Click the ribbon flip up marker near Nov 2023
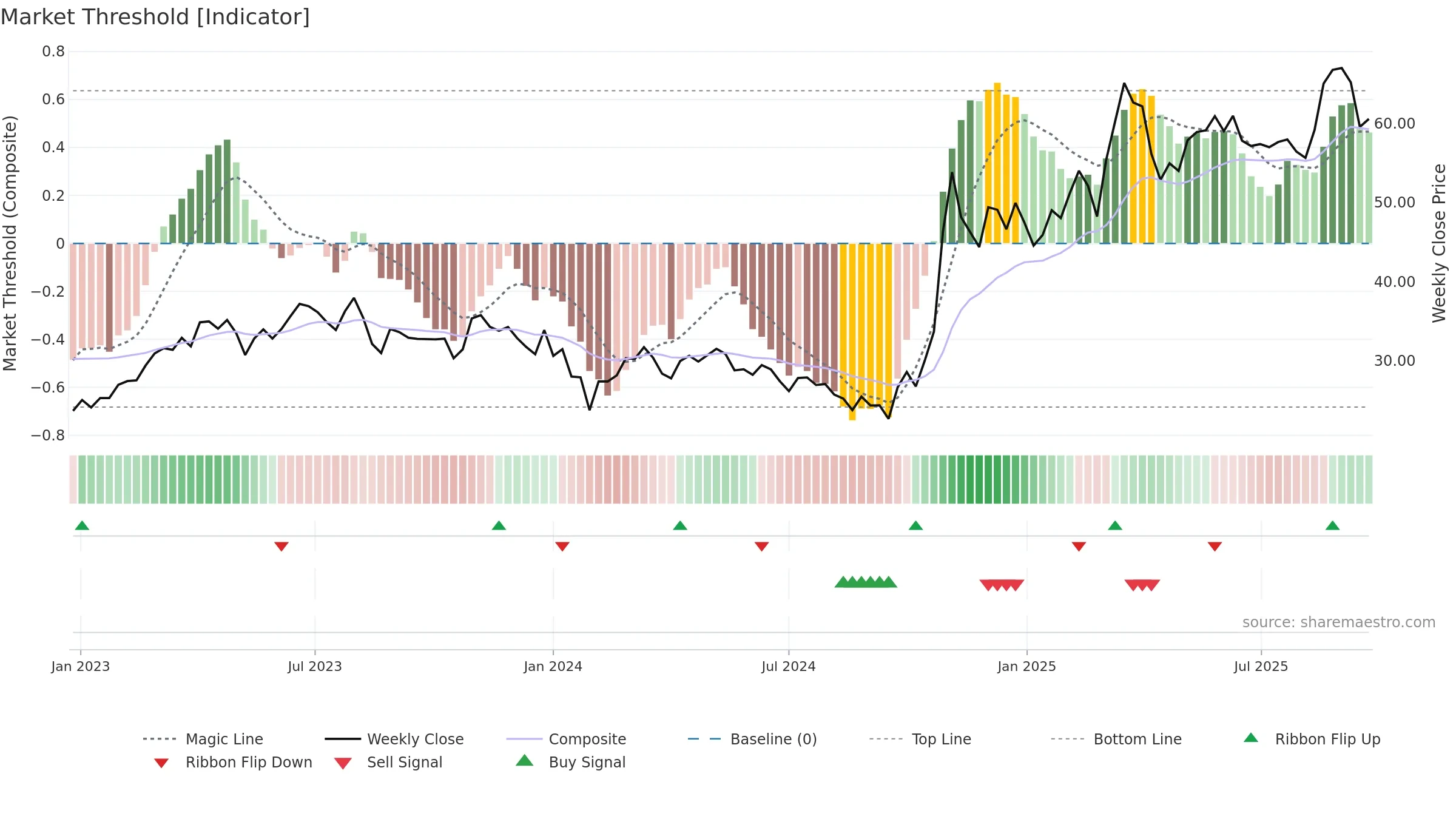The image size is (1456, 819). point(499,525)
